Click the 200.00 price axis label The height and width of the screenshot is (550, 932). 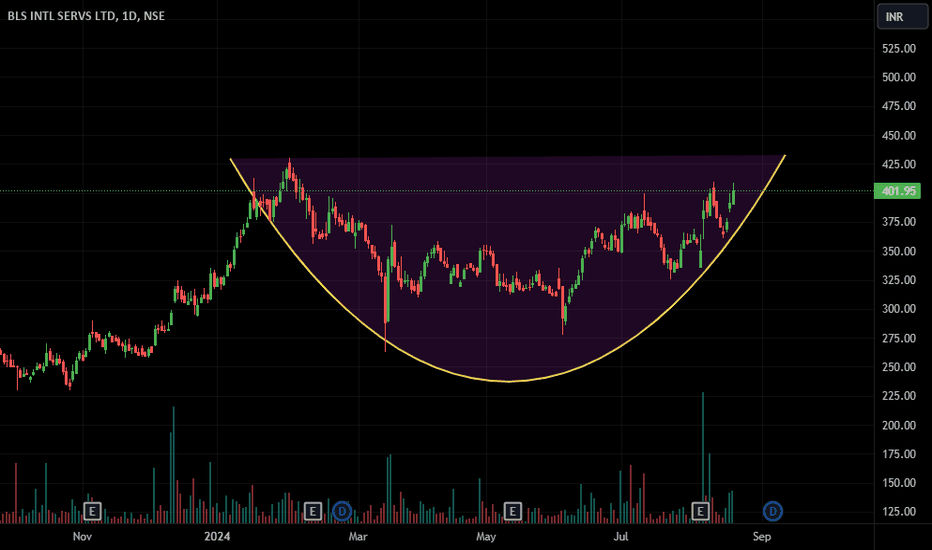point(899,425)
